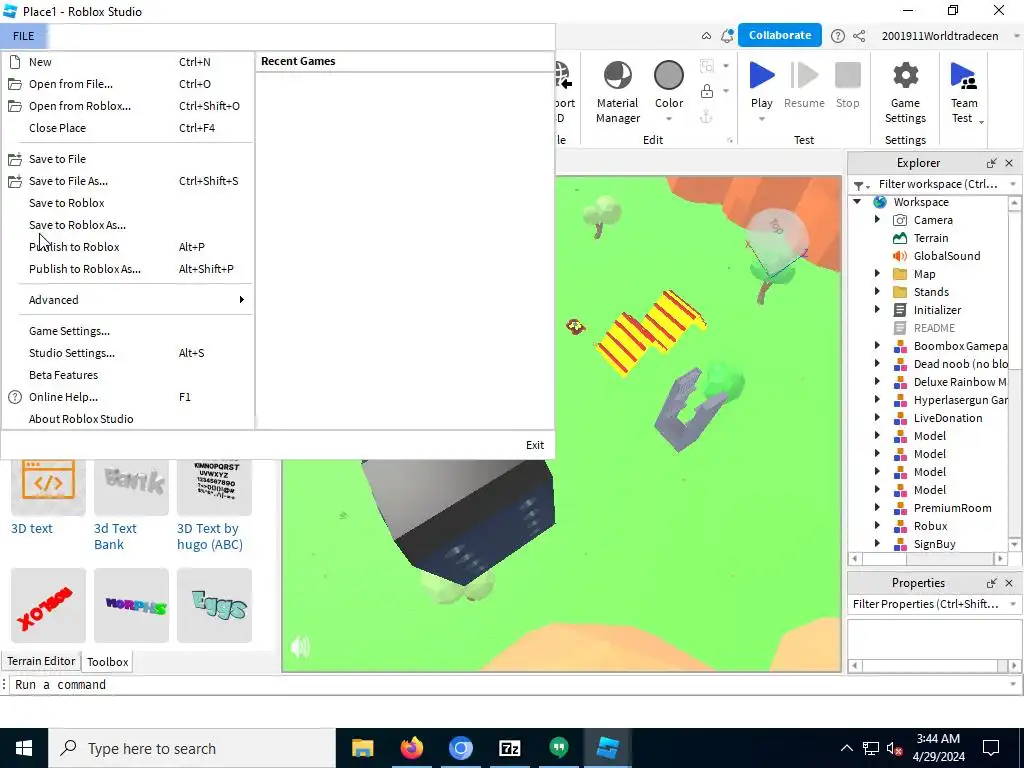
Task: Open Firefox from taskbar
Action: [x=411, y=748]
